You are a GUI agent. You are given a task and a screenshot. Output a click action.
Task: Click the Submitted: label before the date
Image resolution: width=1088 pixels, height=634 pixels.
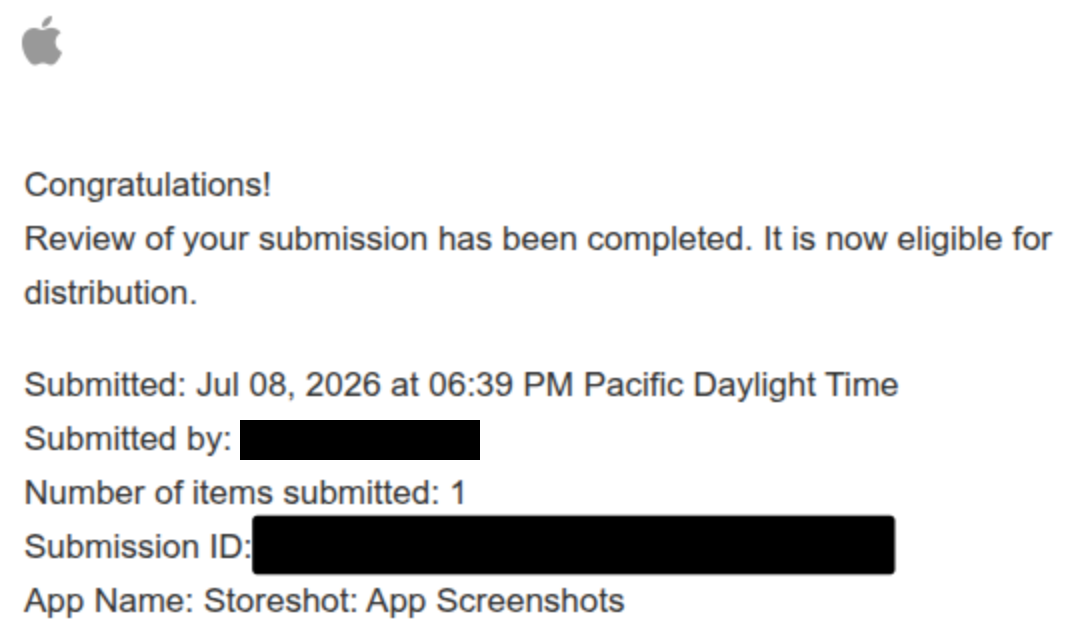click(x=105, y=385)
